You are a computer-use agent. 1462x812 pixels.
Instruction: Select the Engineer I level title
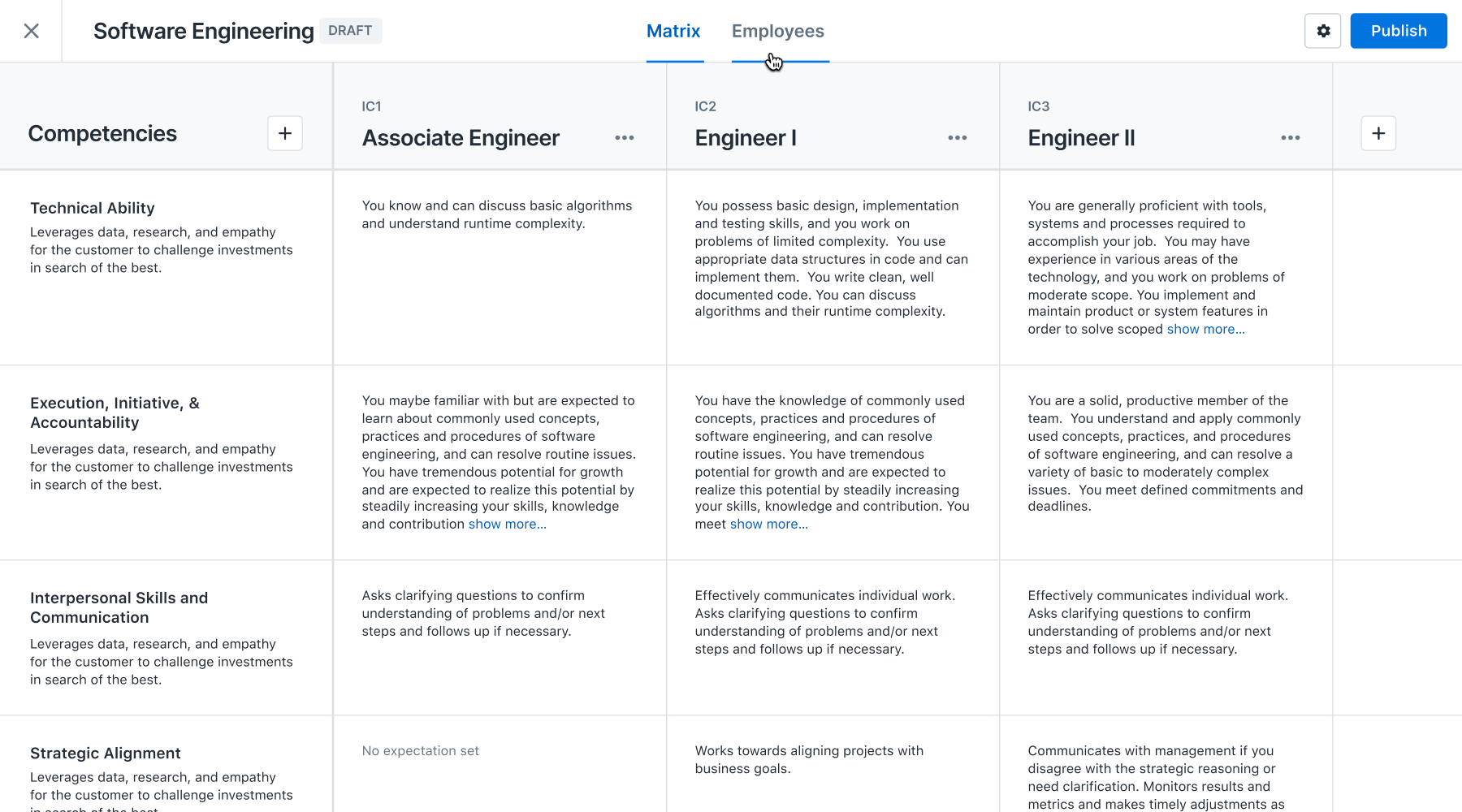tap(746, 137)
